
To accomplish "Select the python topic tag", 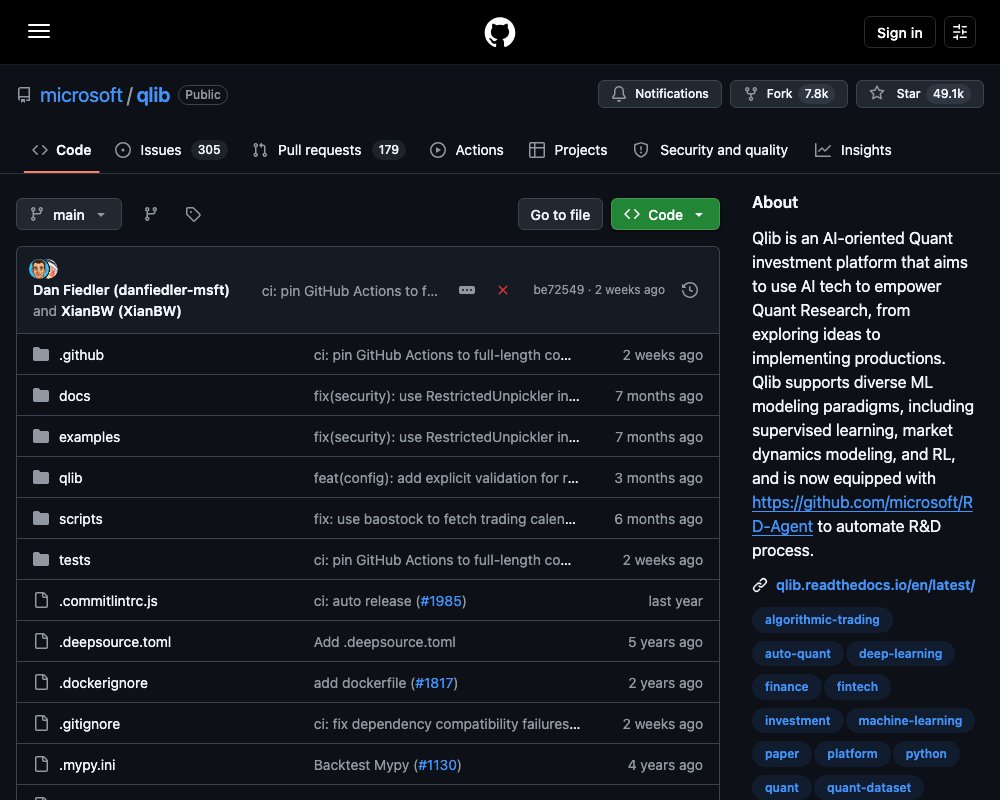I will point(925,753).
